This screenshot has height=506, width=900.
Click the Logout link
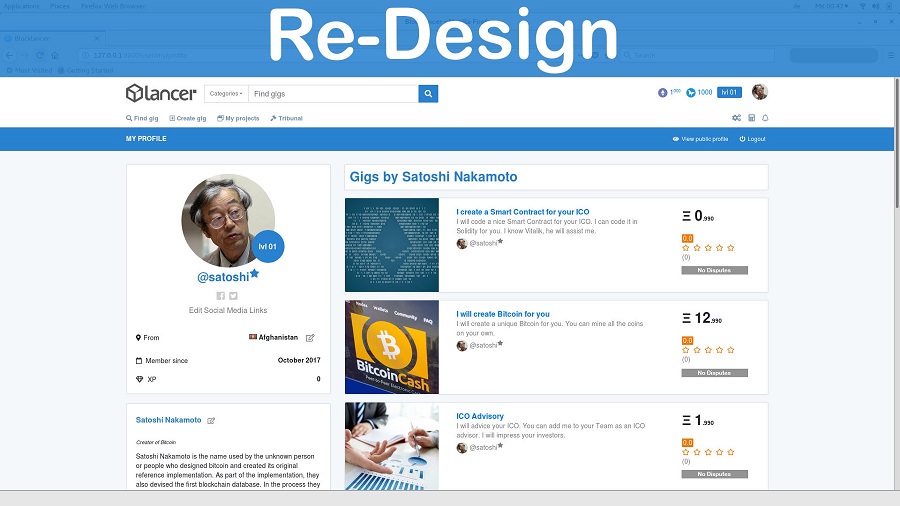(x=752, y=139)
